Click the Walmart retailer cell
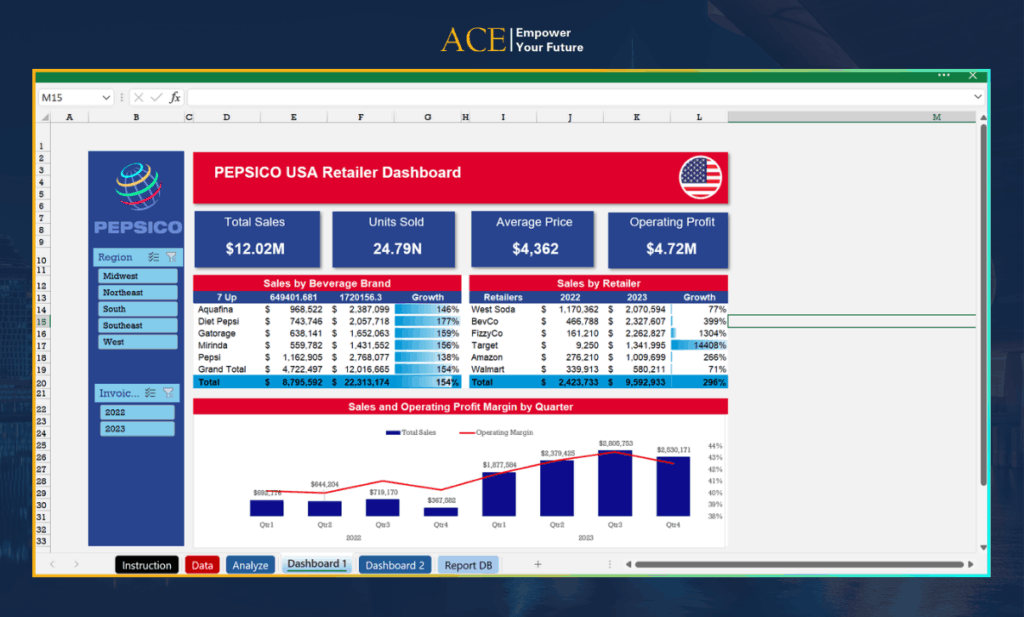Image resolution: width=1024 pixels, height=617 pixels. 487,370
